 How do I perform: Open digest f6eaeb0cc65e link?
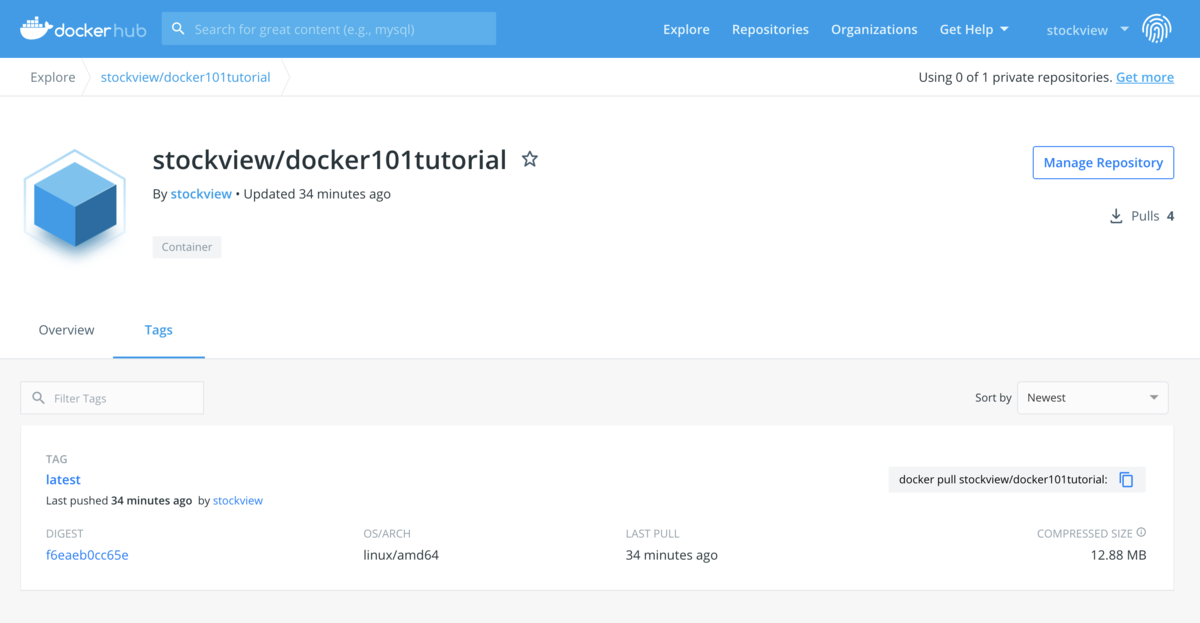click(87, 555)
